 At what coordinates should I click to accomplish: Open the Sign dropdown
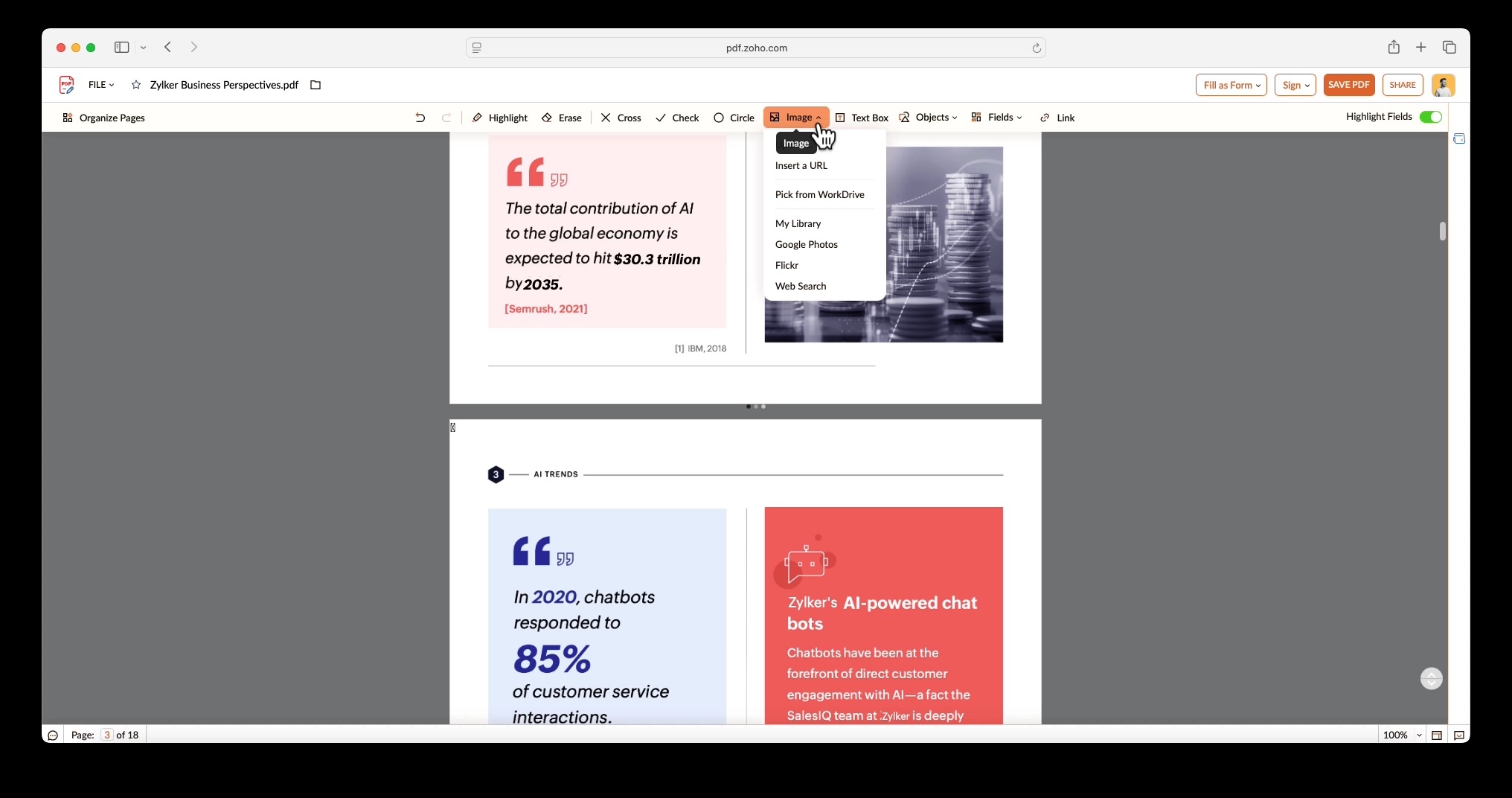pyautogui.click(x=1295, y=85)
